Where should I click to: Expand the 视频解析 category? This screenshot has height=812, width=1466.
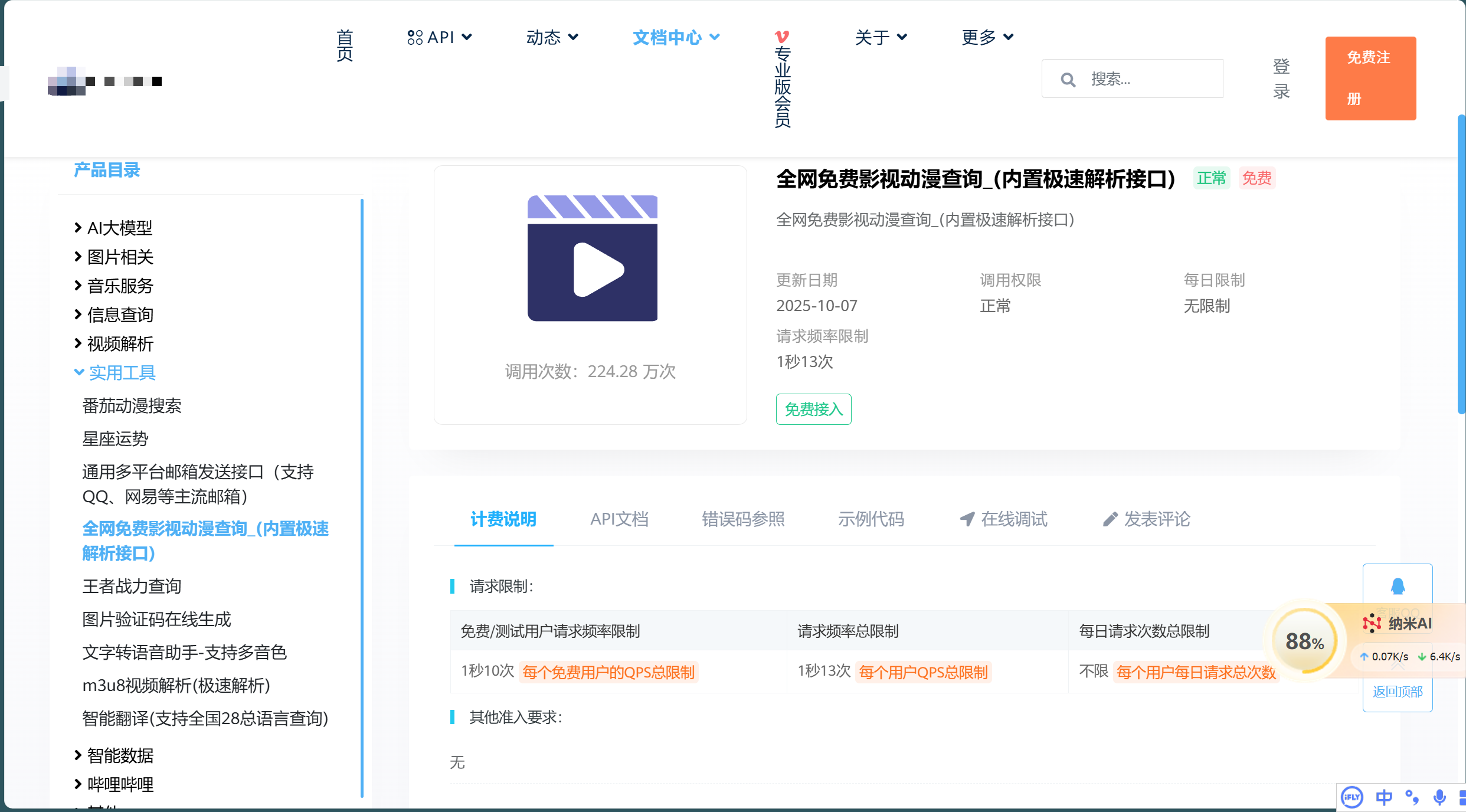point(114,343)
